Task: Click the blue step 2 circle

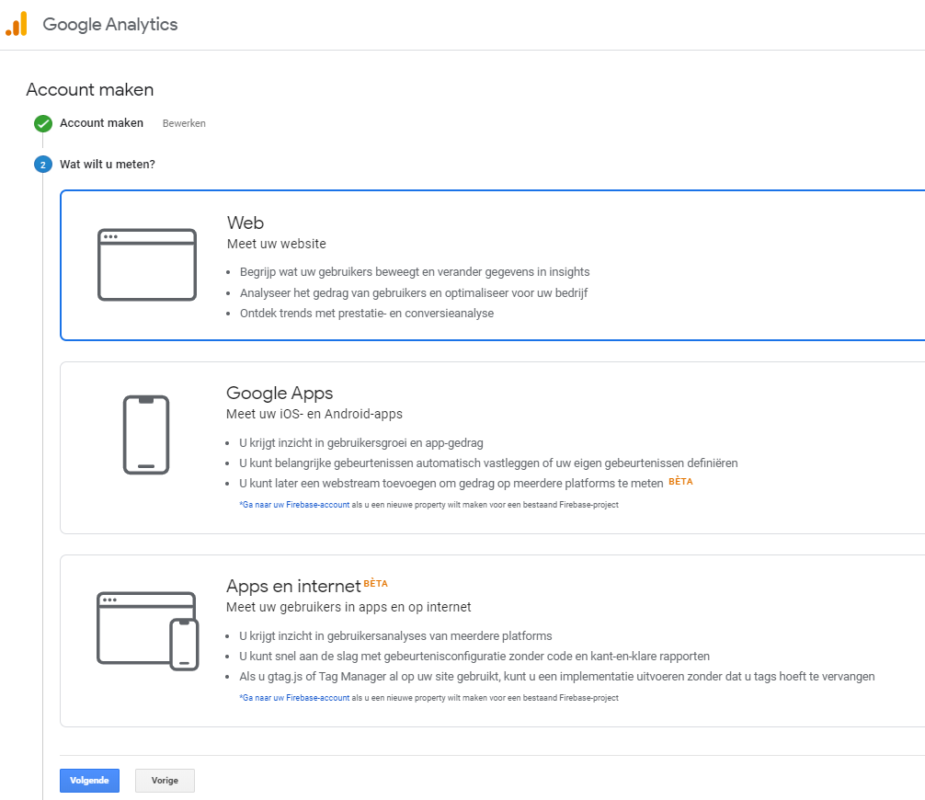Action: point(43,164)
